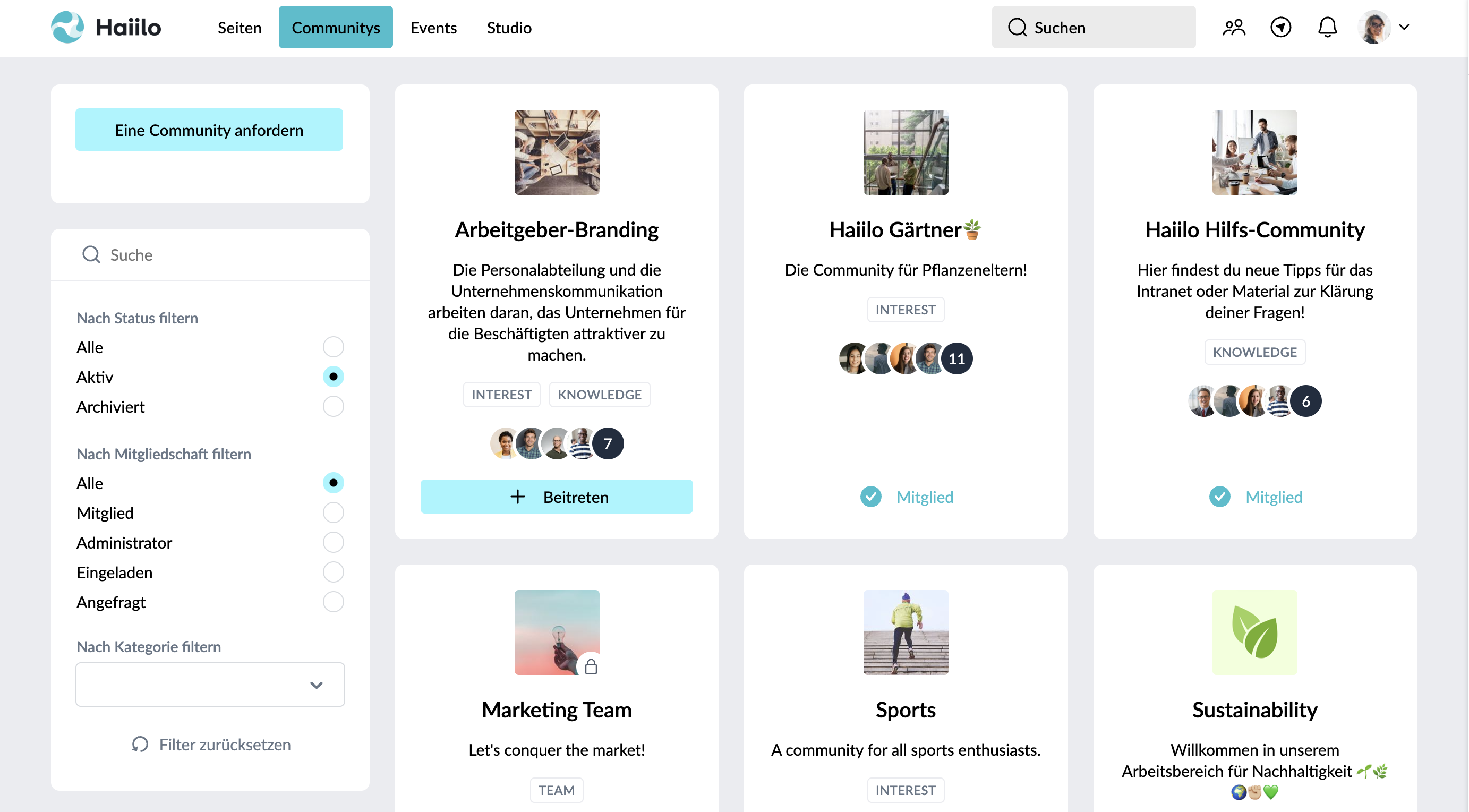Image resolution: width=1469 pixels, height=812 pixels.
Task: Open the Haiilo Hilfs-Community title
Action: pos(1254,230)
